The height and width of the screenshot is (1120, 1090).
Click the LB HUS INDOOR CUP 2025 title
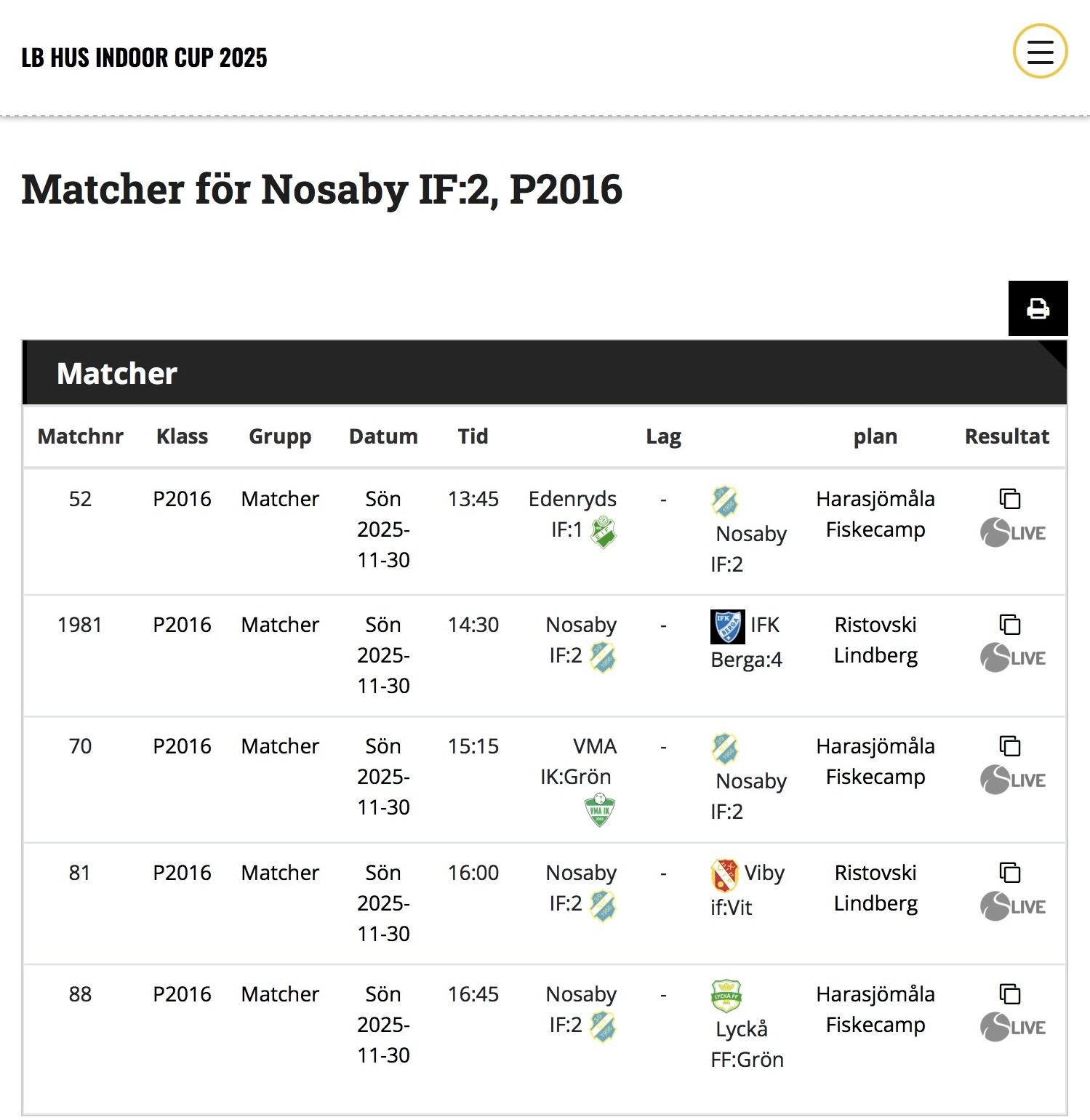pos(144,57)
